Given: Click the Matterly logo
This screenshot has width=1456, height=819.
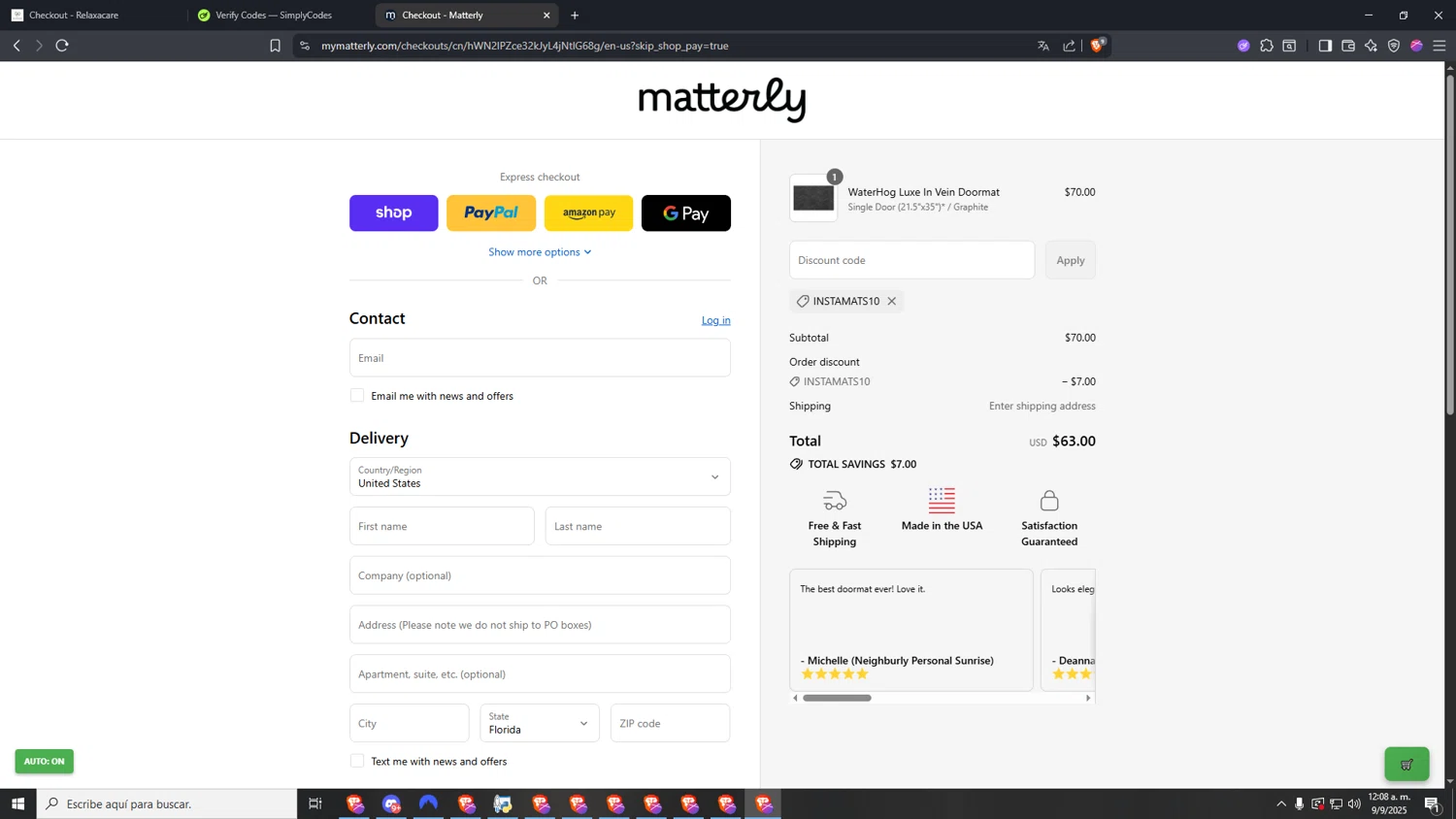Looking at the screenshot, I should [x=722, y=99].
